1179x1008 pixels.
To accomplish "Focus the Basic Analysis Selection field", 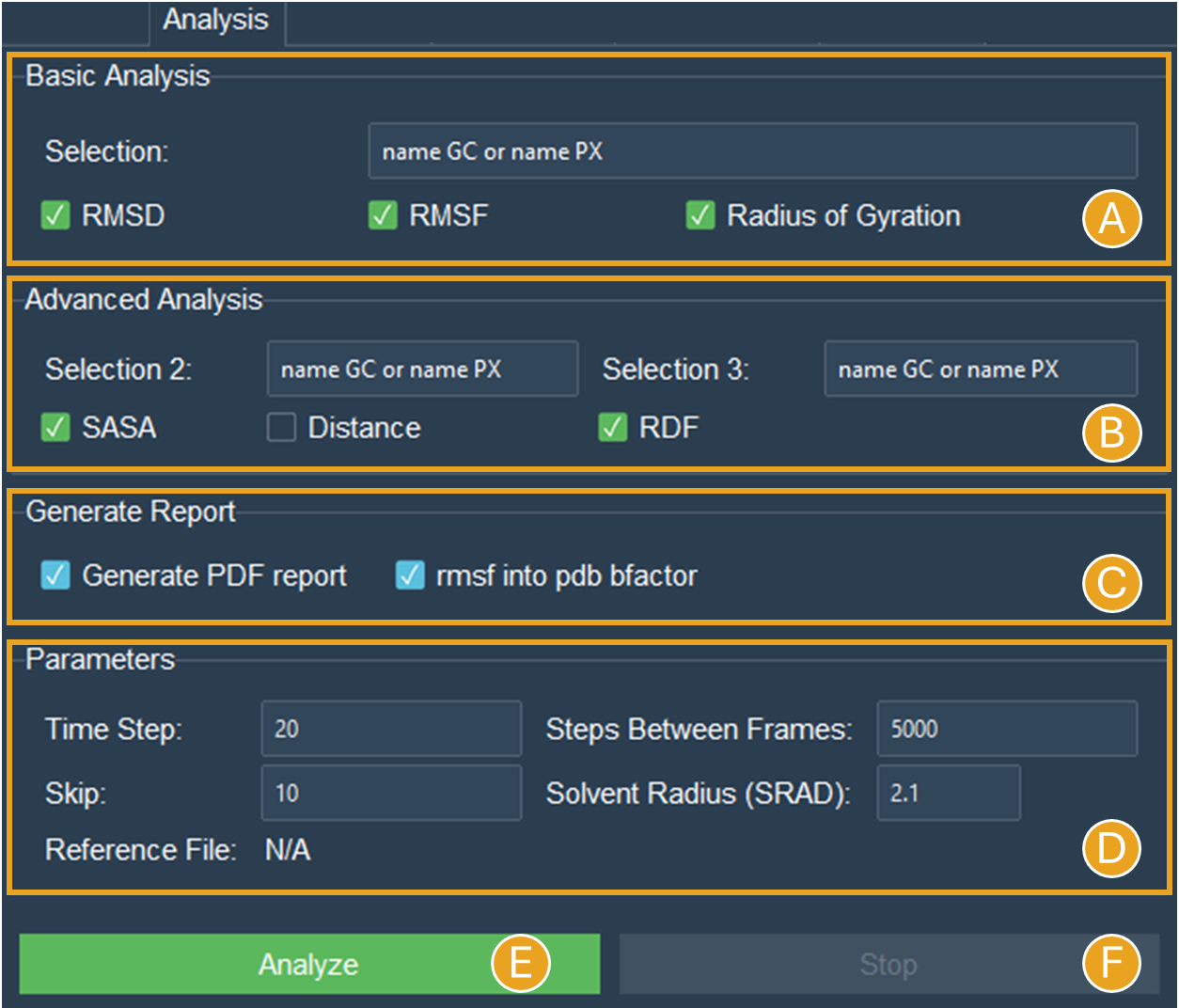I will tap(753, 150).
